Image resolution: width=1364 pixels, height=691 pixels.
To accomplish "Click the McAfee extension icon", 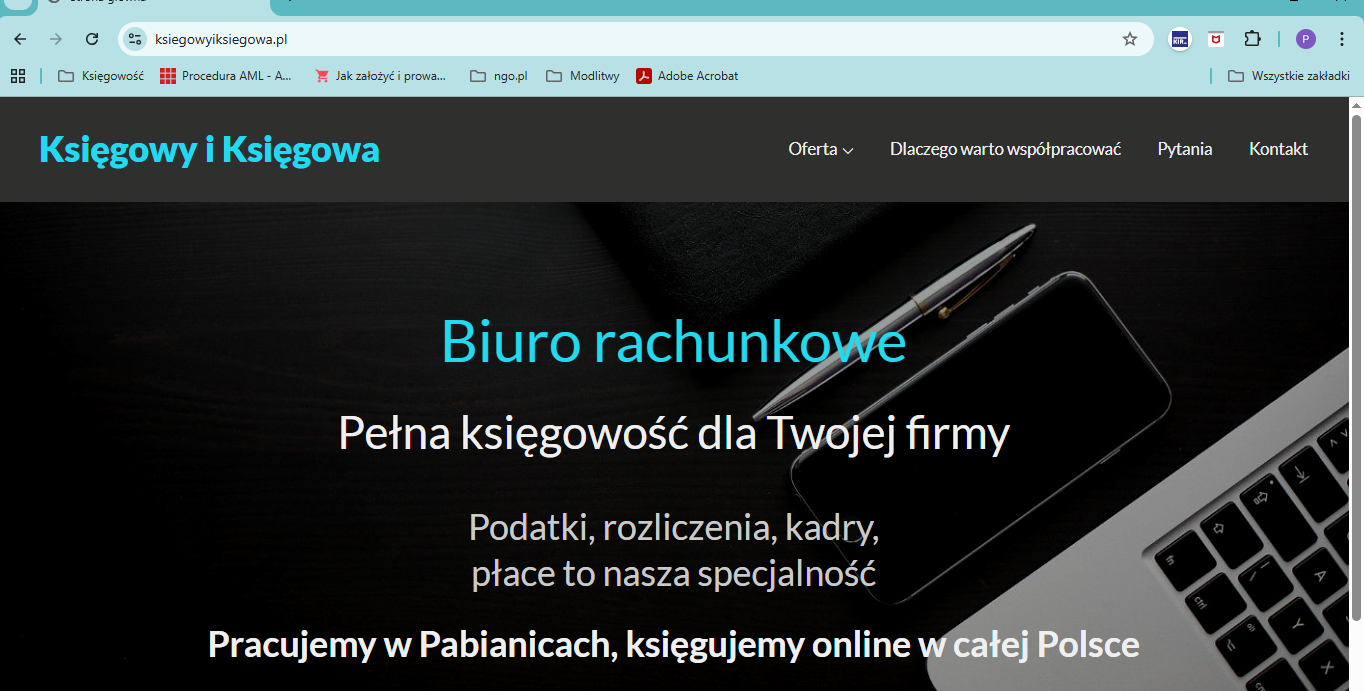I will click(x=1216, y=39).
